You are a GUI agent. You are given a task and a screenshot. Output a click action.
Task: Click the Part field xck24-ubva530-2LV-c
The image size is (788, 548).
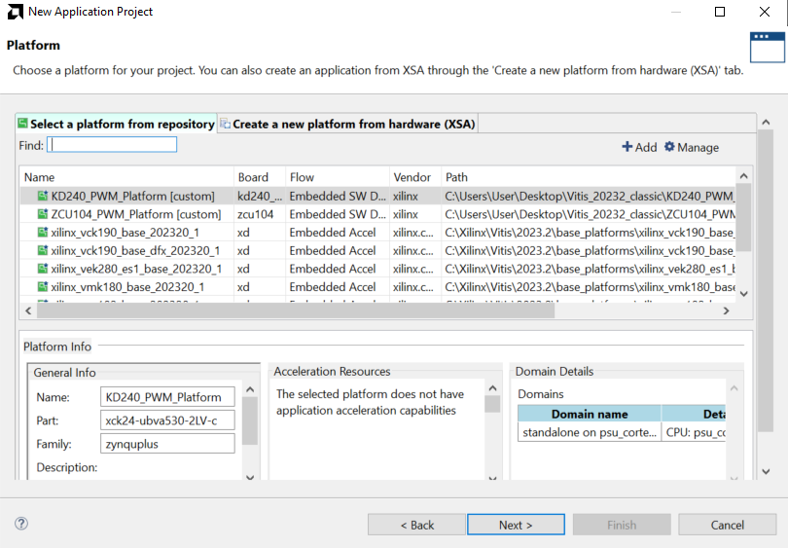167,420
